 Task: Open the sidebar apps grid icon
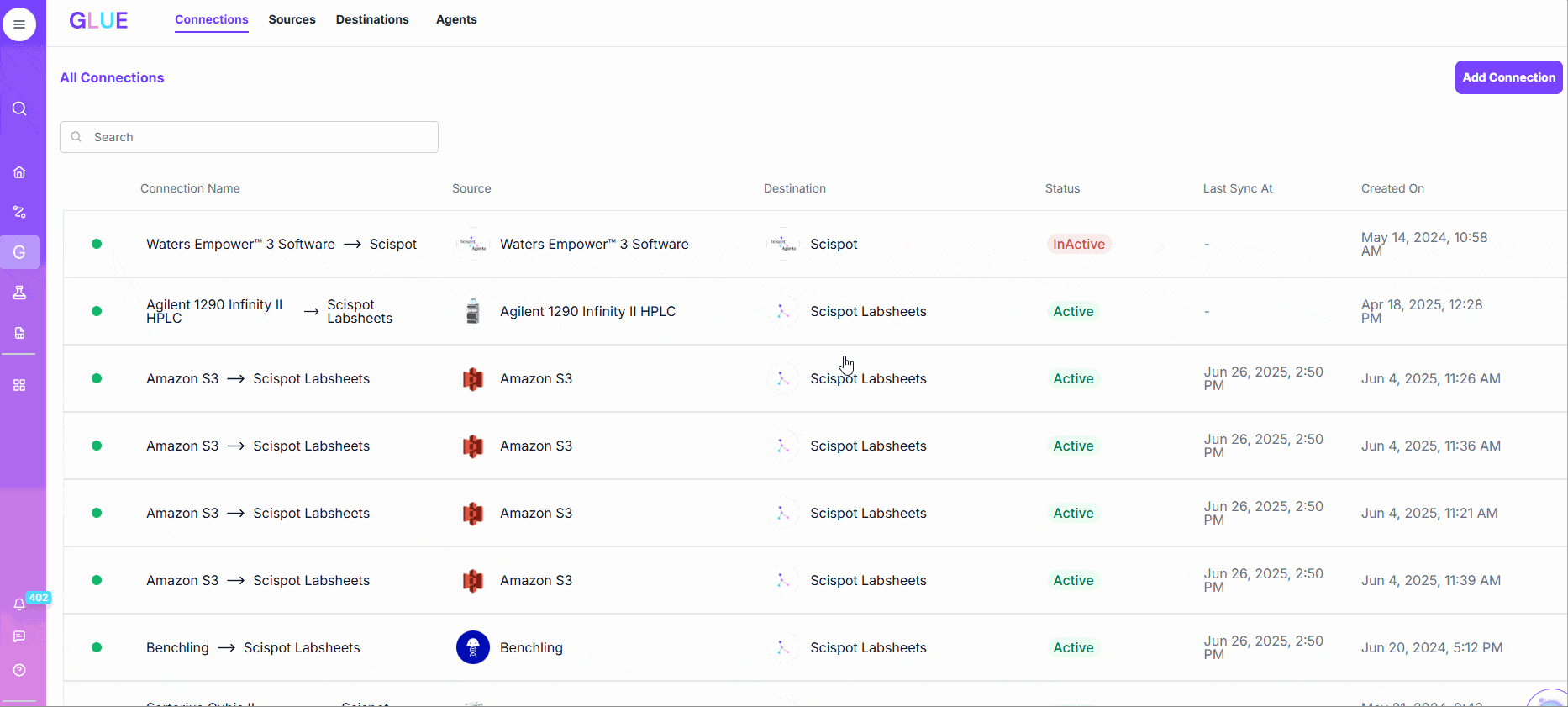click(19, 385)
